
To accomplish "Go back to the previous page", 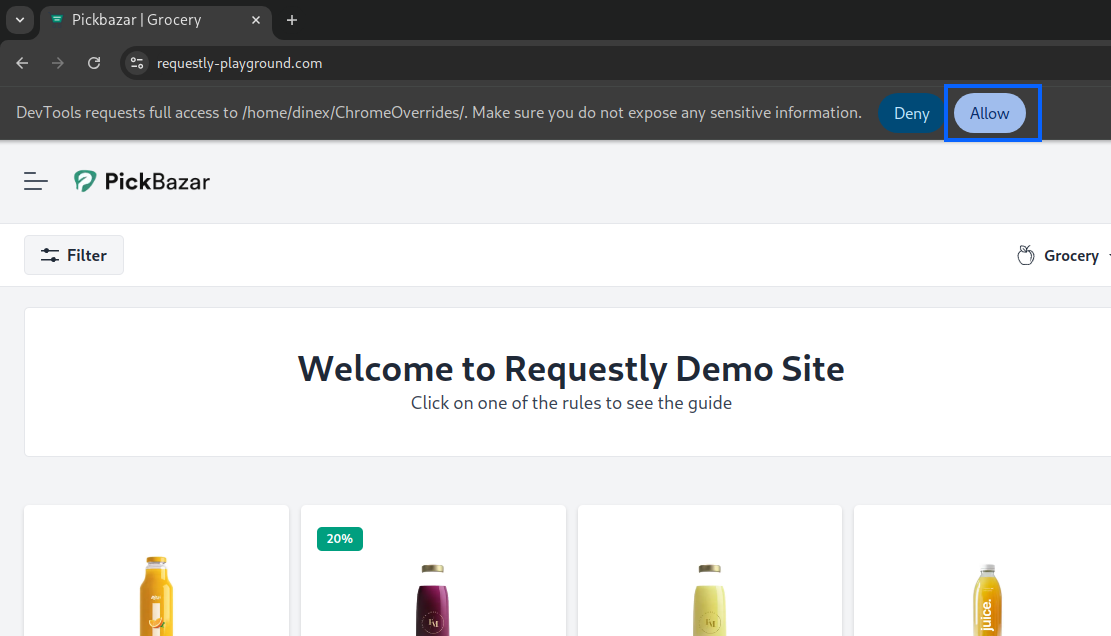I will point(21,62).
